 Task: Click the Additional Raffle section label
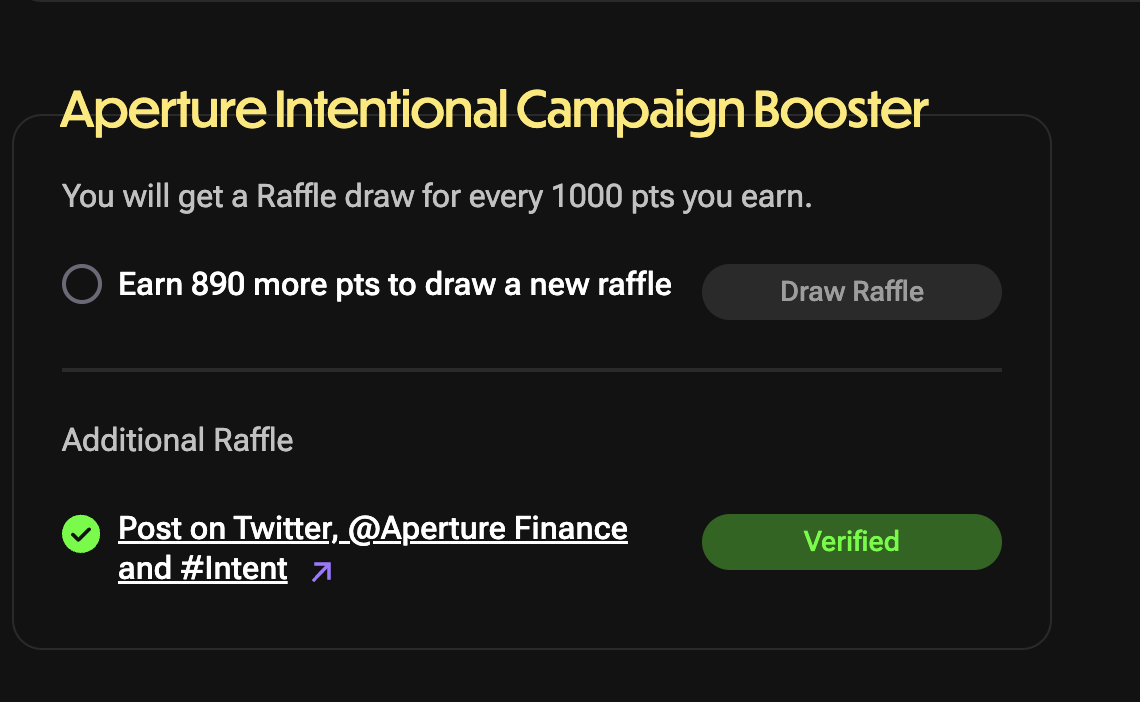coord(177,440)
